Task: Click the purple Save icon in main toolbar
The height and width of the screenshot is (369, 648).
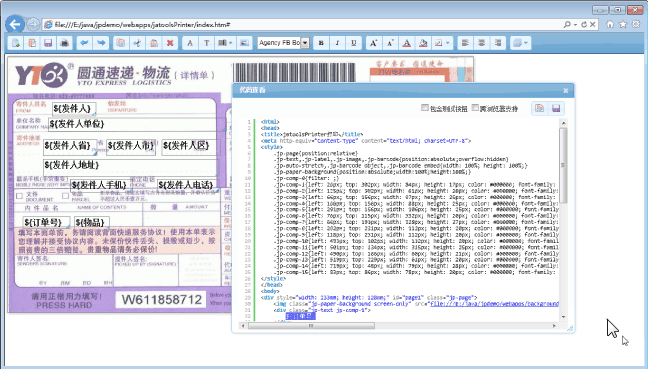Action: click(x=48, y=43)
